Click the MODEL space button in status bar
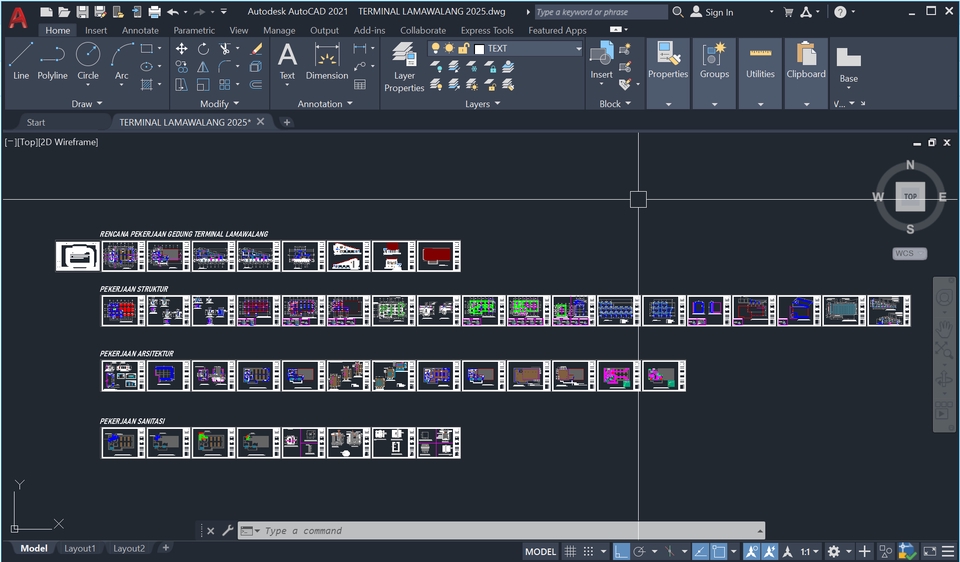The width and height of the screenshot is (960, 562). tap(540, 551)
